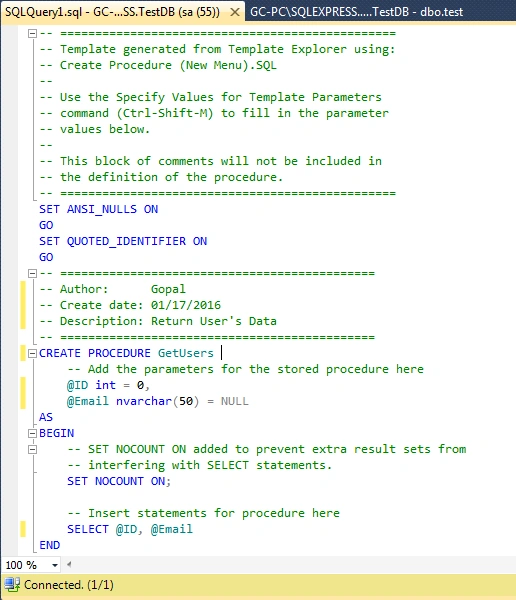Screen dimensions: 516x600
Task: Collapse the SET NOCOUNT comment block
Action: click(x=33, y=449)
